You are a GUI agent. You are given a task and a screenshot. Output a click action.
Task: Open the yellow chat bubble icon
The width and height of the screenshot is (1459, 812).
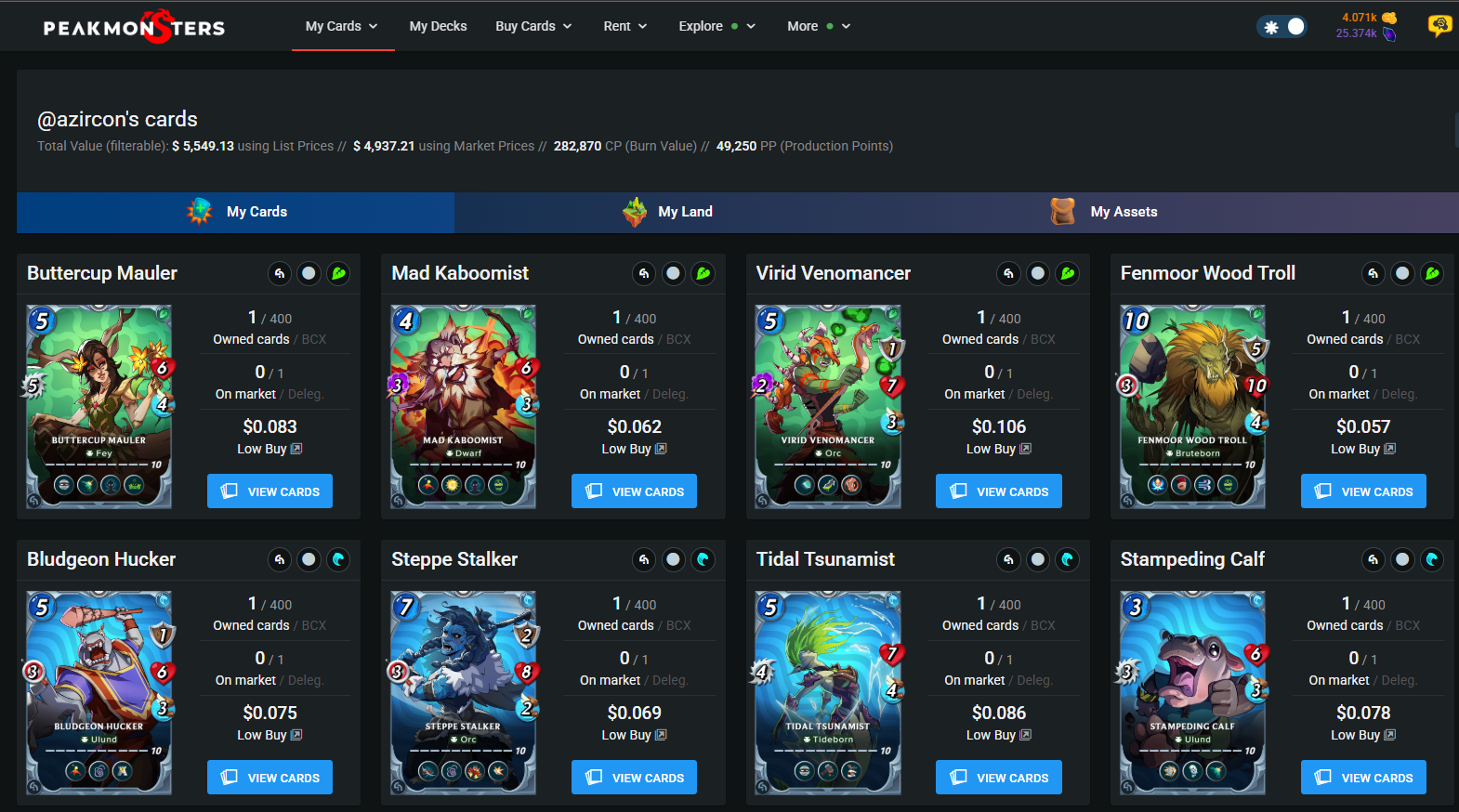click(x=1439, y=26)
